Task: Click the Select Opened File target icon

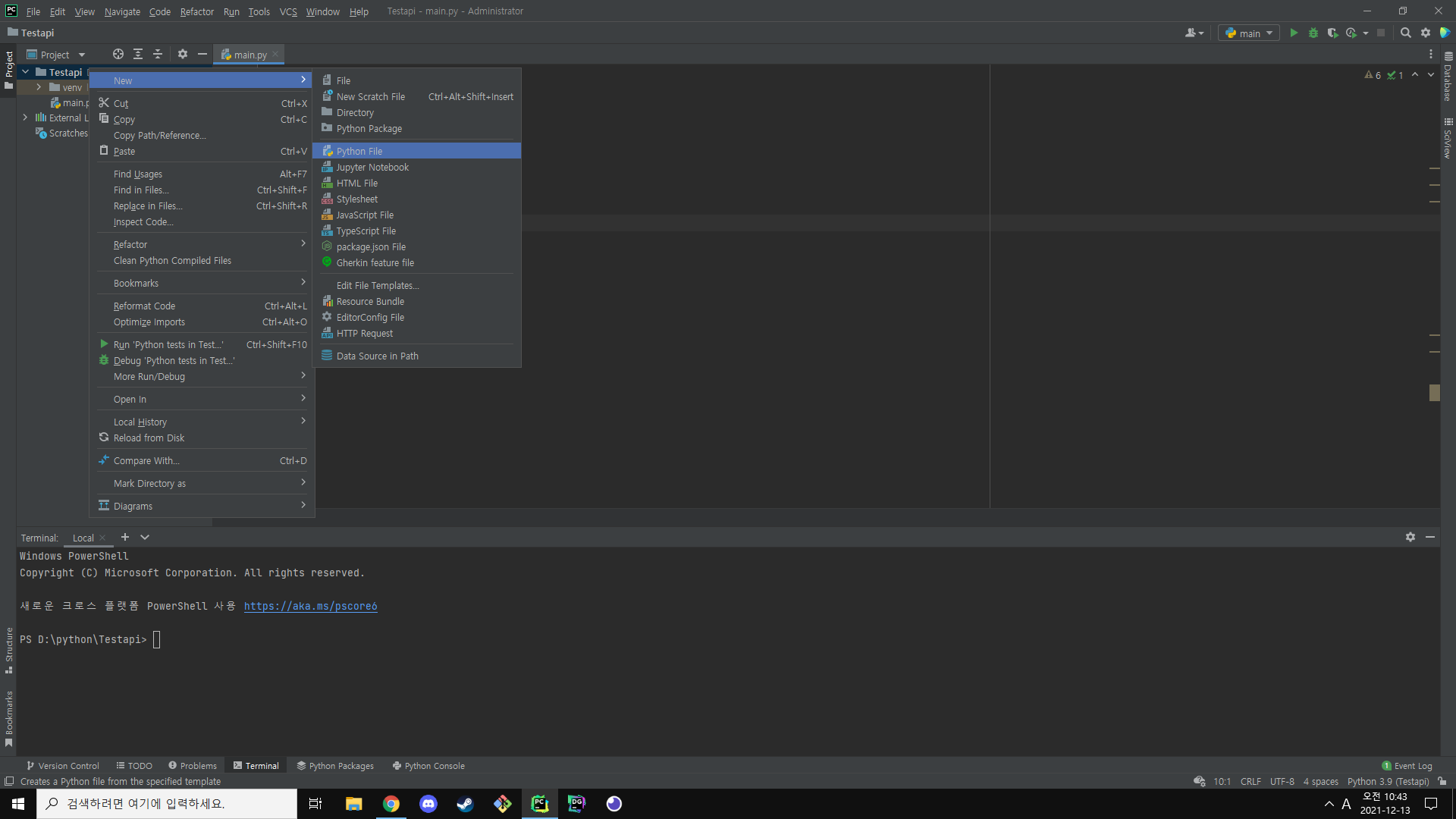Action: 118,55
